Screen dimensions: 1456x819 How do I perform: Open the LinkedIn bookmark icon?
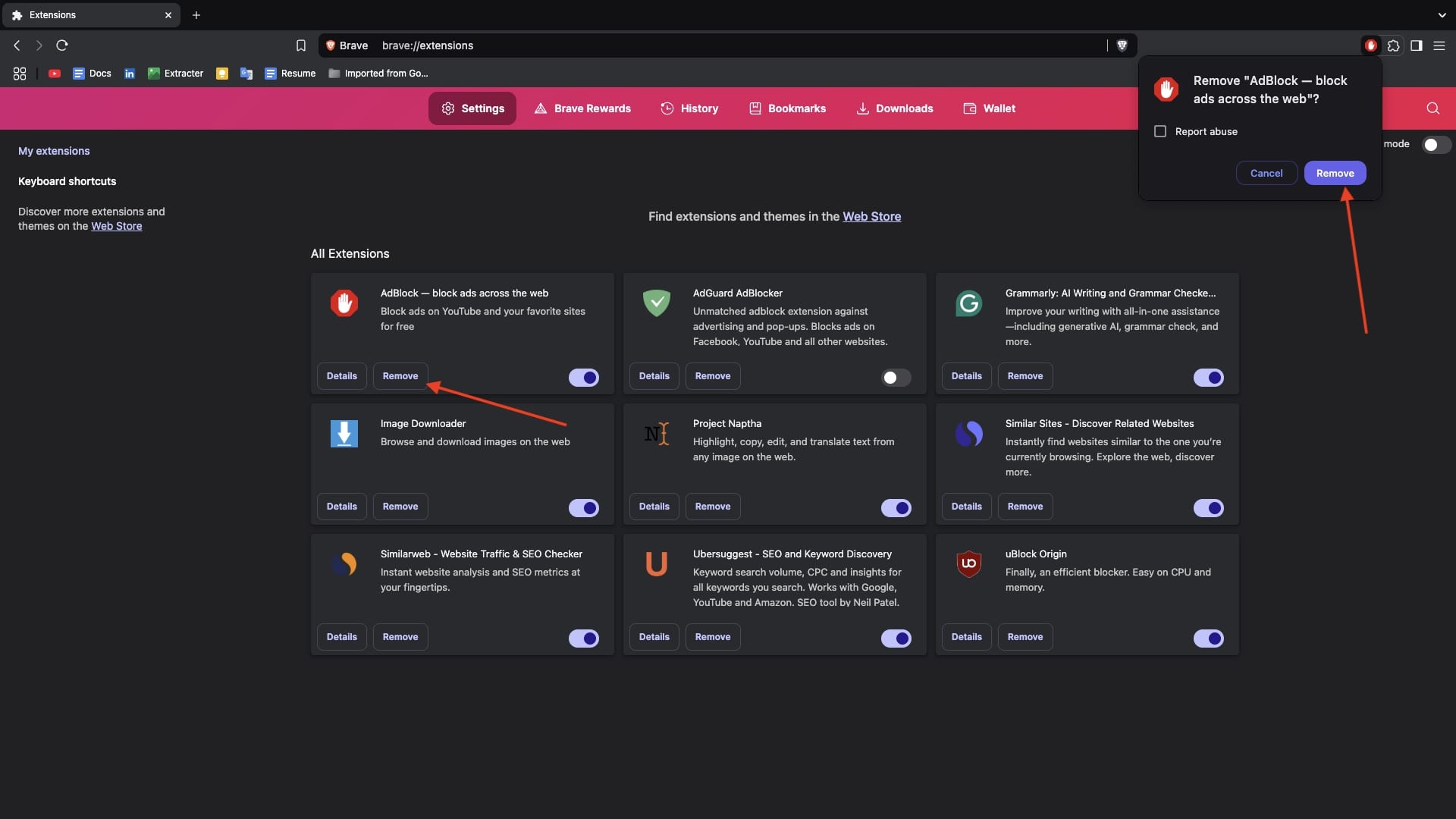click(x=130, y=74)
